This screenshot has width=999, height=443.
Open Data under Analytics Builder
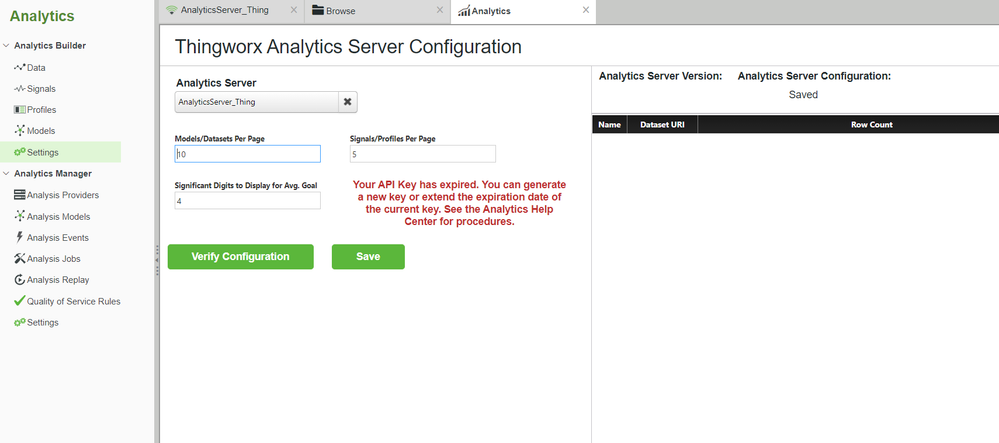point(36,68)
